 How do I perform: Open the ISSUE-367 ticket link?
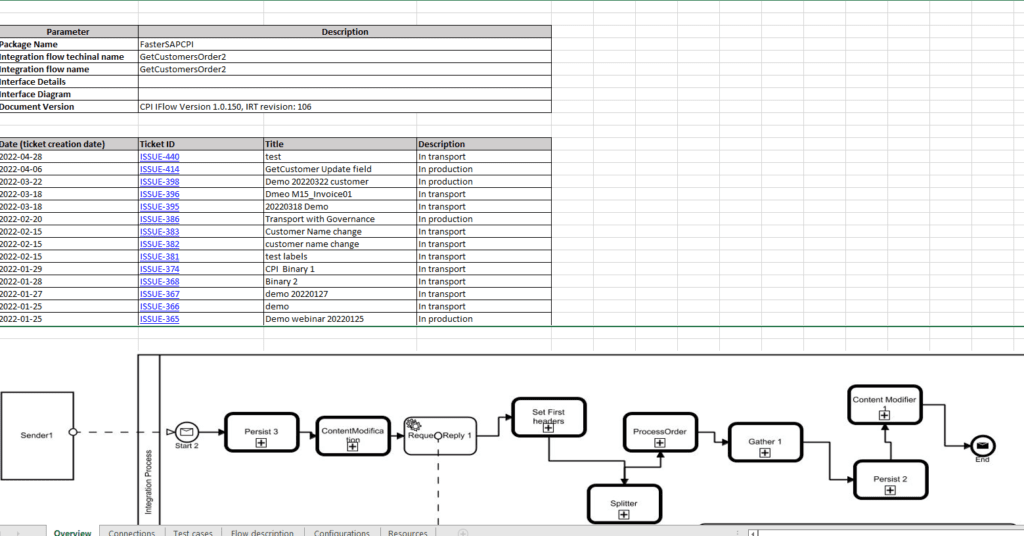point(159,294)
